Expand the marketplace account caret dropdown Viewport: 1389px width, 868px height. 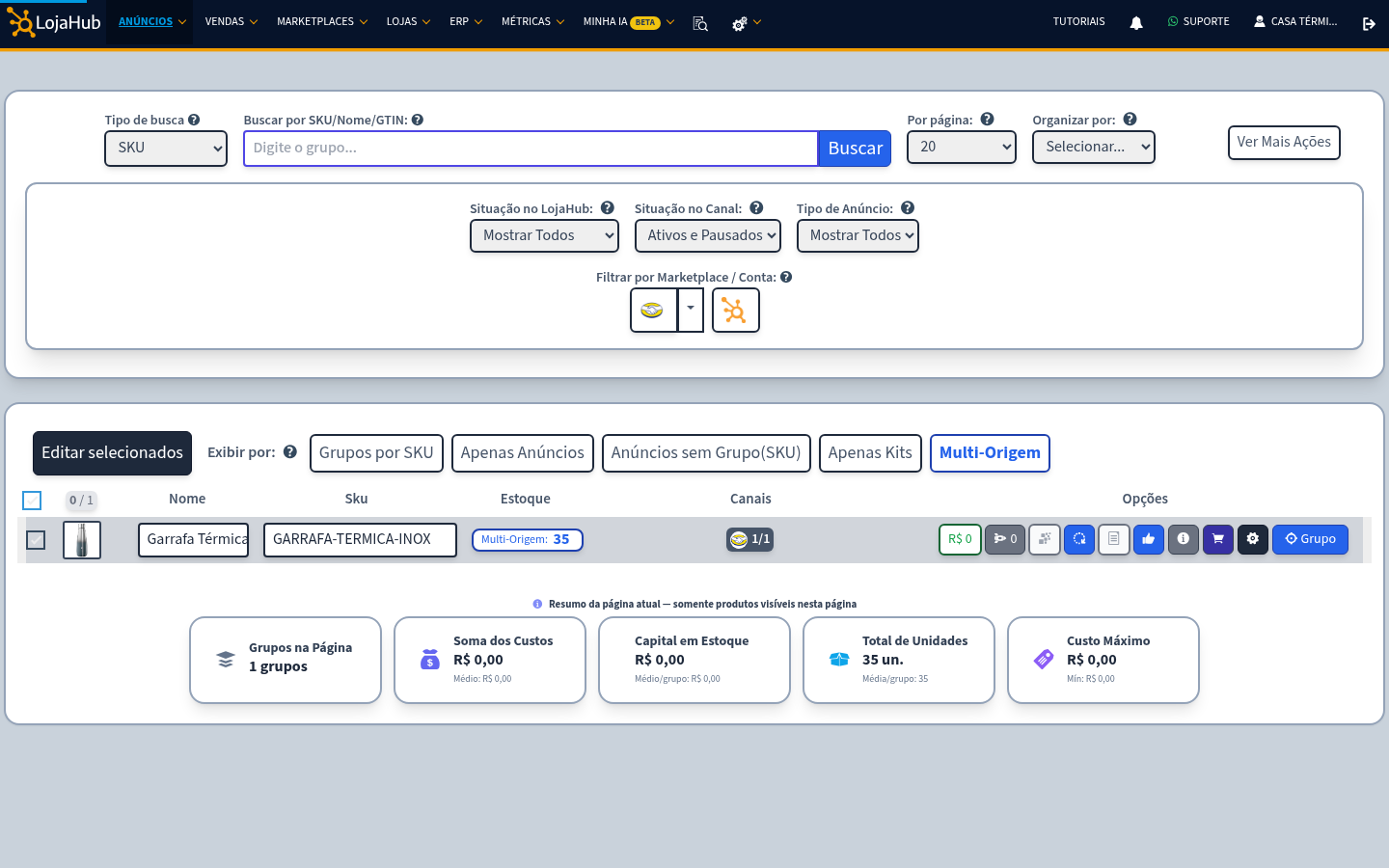(691, 311)
